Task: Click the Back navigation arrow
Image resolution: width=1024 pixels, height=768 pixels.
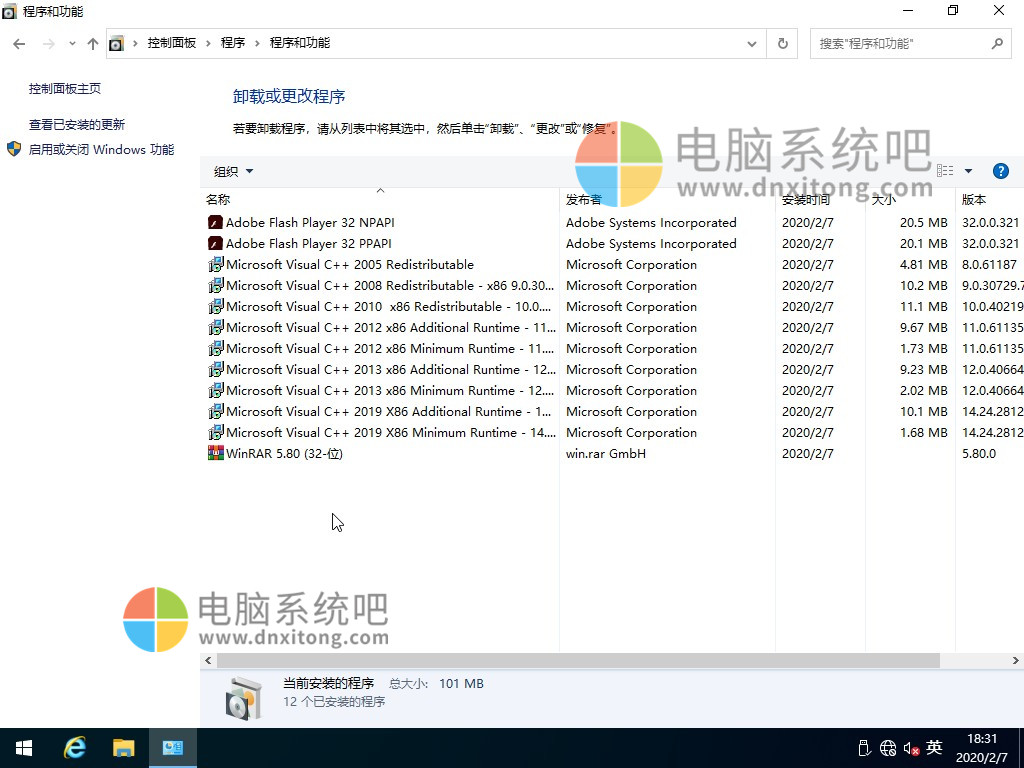Action: point(19,44)
